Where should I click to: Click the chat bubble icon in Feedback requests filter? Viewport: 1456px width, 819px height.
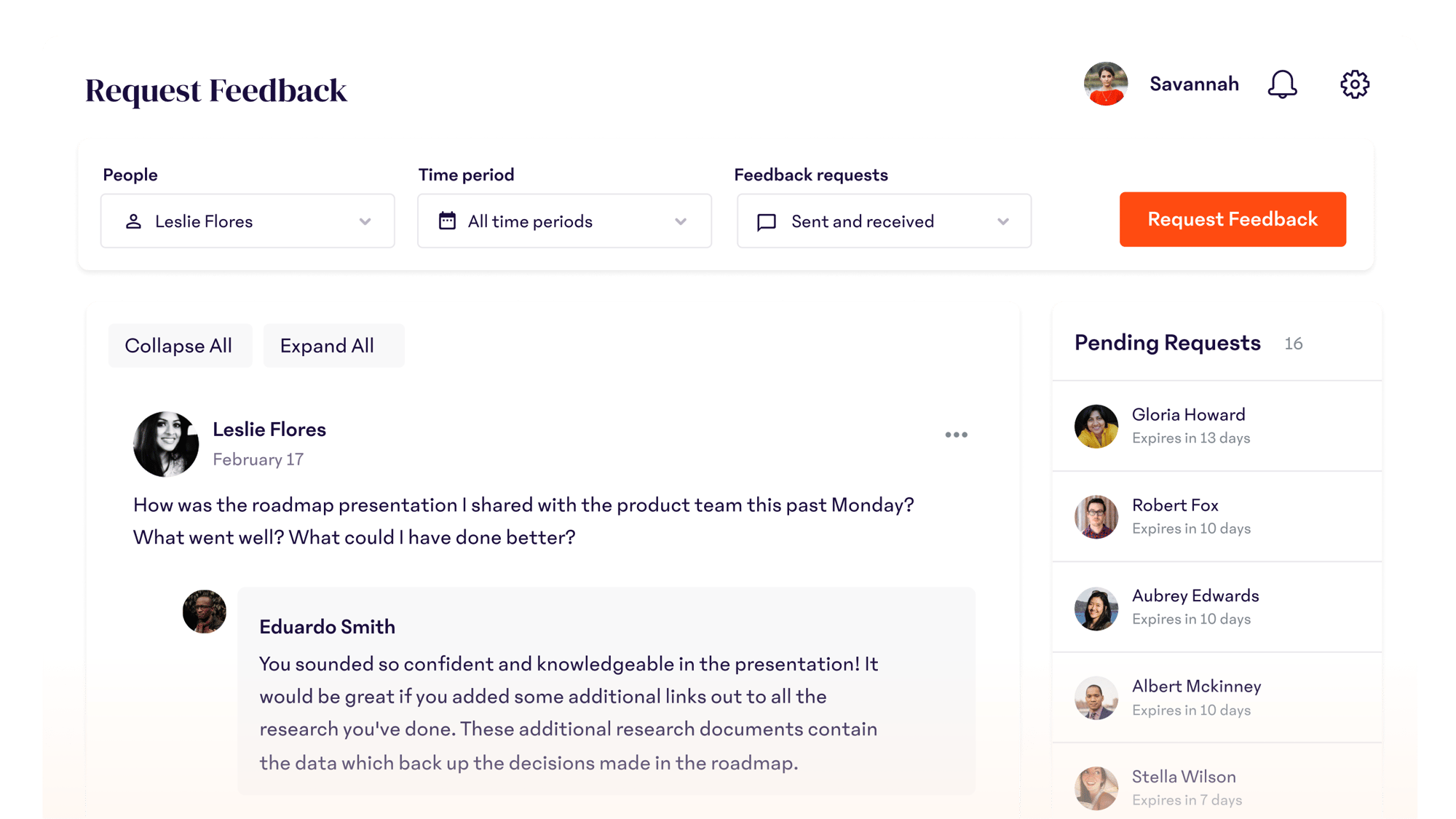coord(766,221)
